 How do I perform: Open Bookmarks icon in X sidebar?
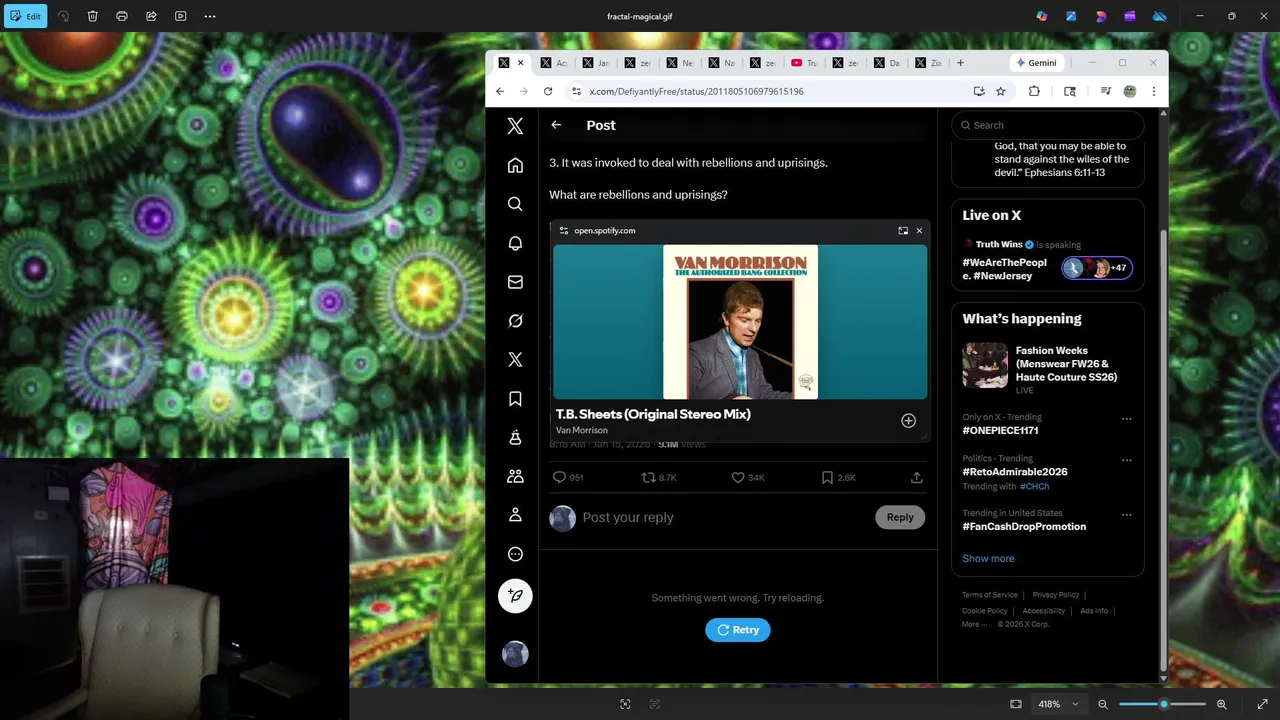point(515,399)
